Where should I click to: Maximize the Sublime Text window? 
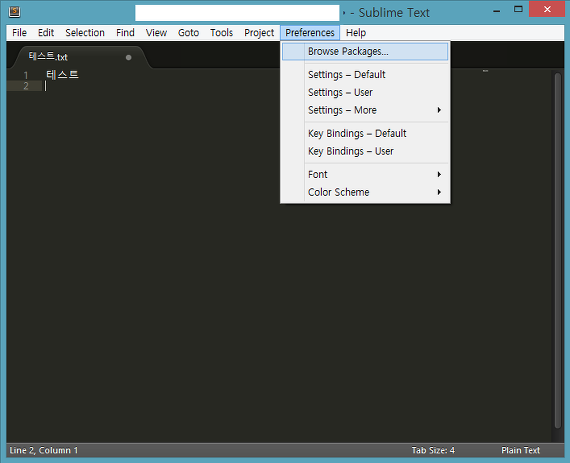coord(518,9)
